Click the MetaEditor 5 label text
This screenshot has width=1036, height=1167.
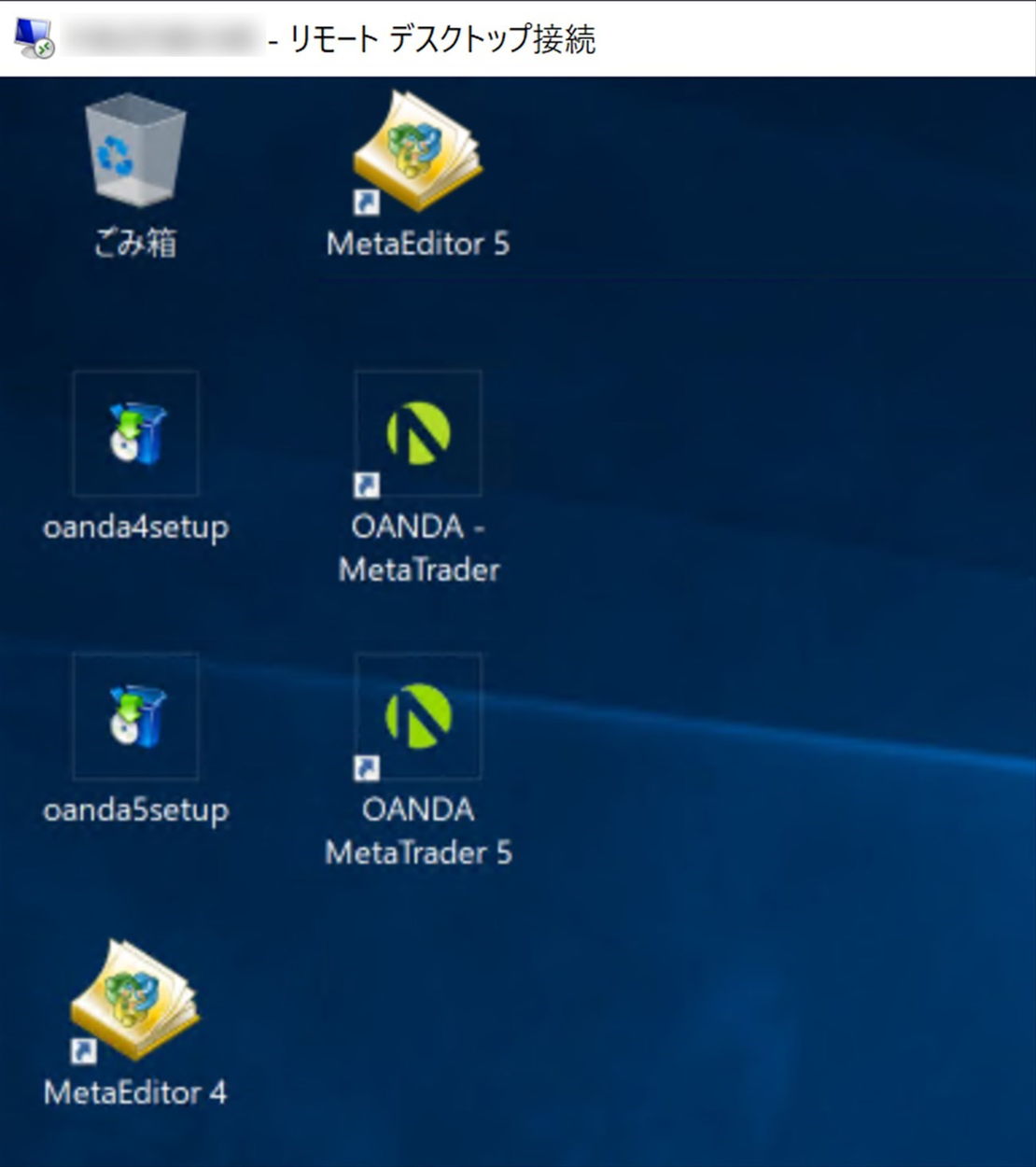click(418, 244)
